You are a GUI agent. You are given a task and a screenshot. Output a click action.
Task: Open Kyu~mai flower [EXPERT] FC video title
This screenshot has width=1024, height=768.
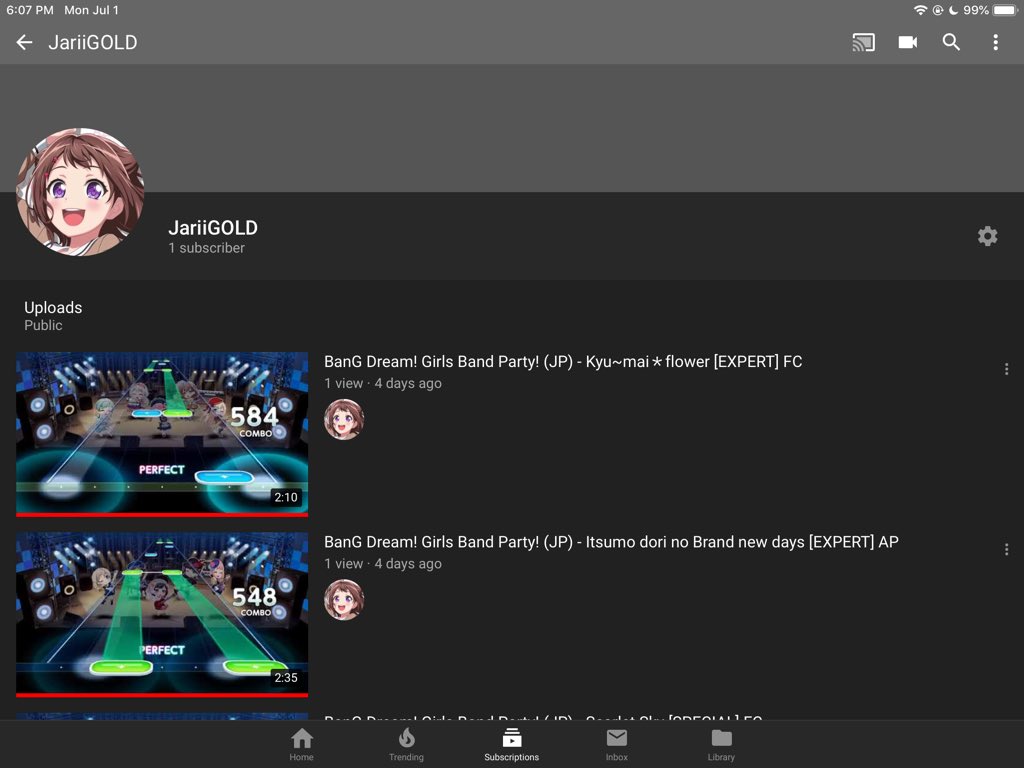[563, 362]
